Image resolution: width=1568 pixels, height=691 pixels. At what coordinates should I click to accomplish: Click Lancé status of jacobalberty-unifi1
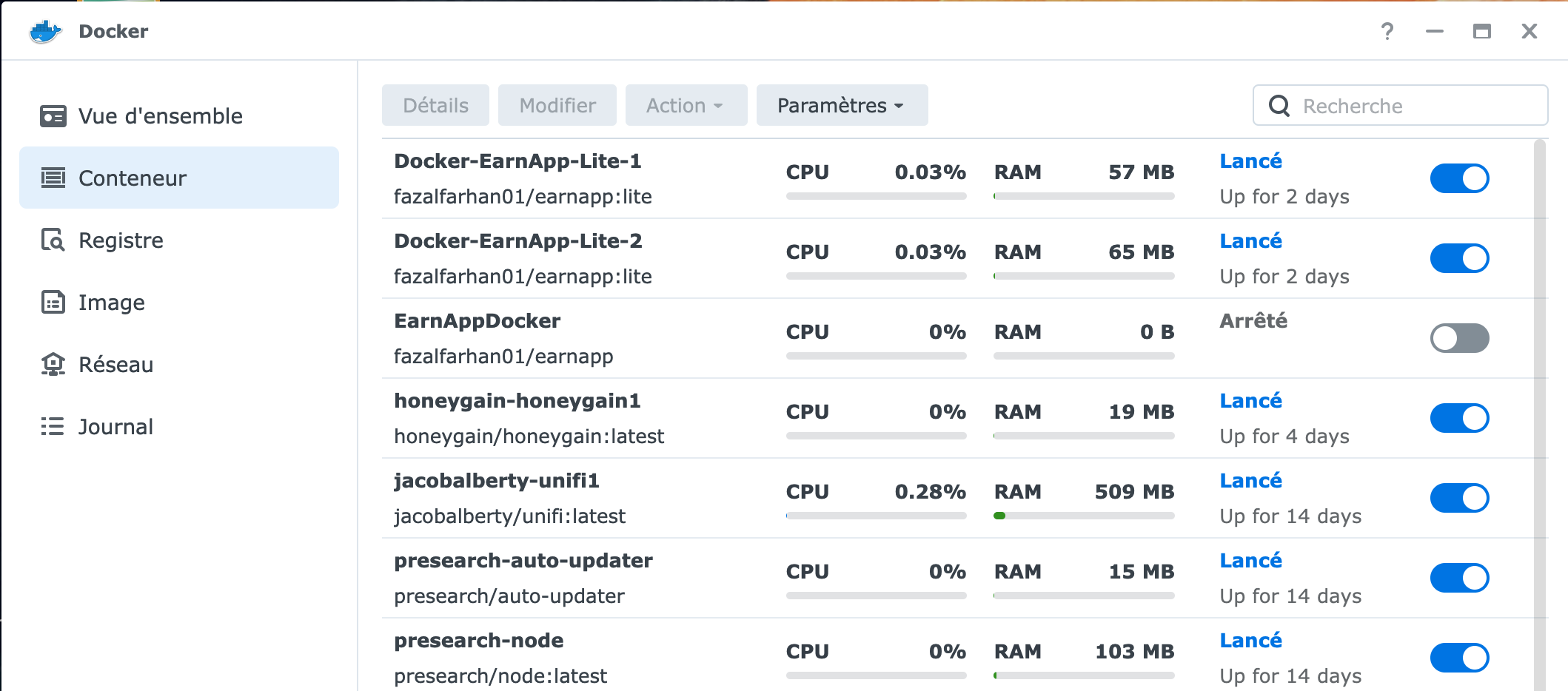click(1250, 481)
